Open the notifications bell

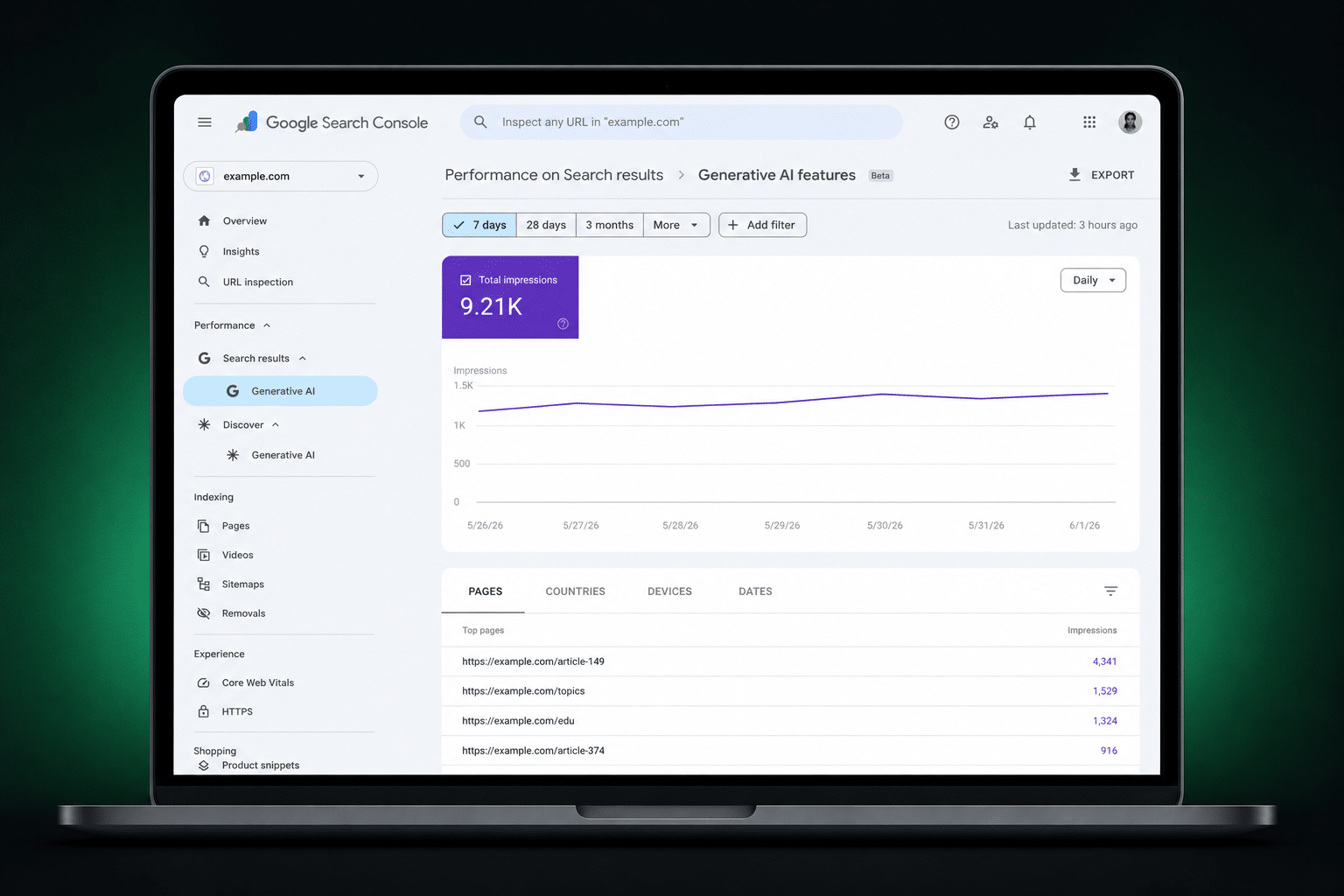1030,122
